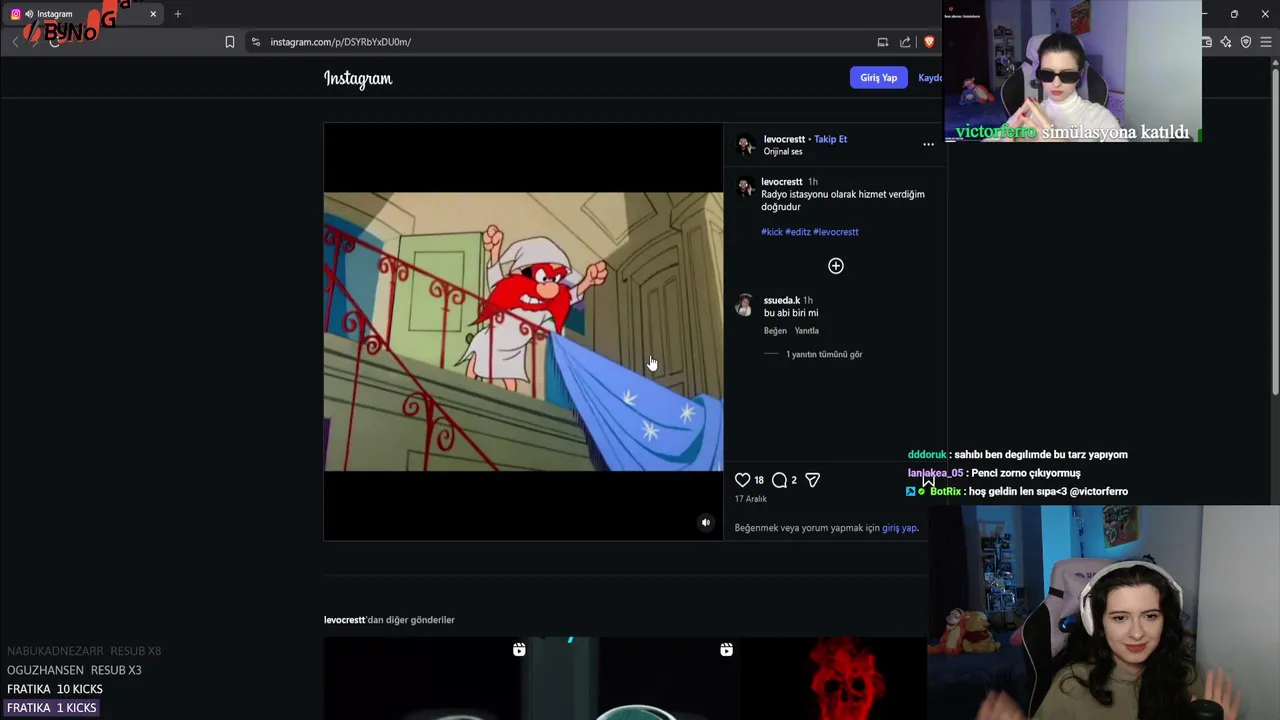Open ssueda.k username
This screenshot has width=1280, height=720.
[782, 300]
